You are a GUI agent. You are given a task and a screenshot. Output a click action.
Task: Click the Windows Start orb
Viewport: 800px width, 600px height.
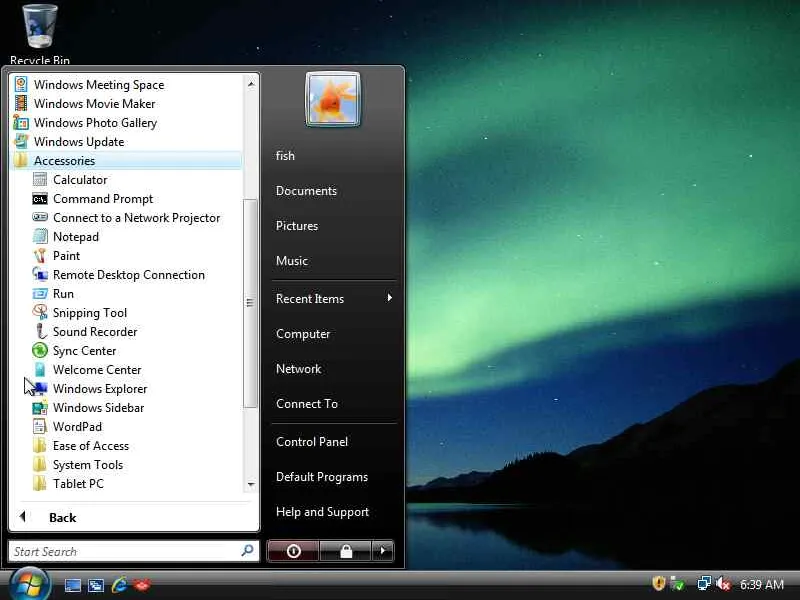pyautogui.click(x=29, y=585)
